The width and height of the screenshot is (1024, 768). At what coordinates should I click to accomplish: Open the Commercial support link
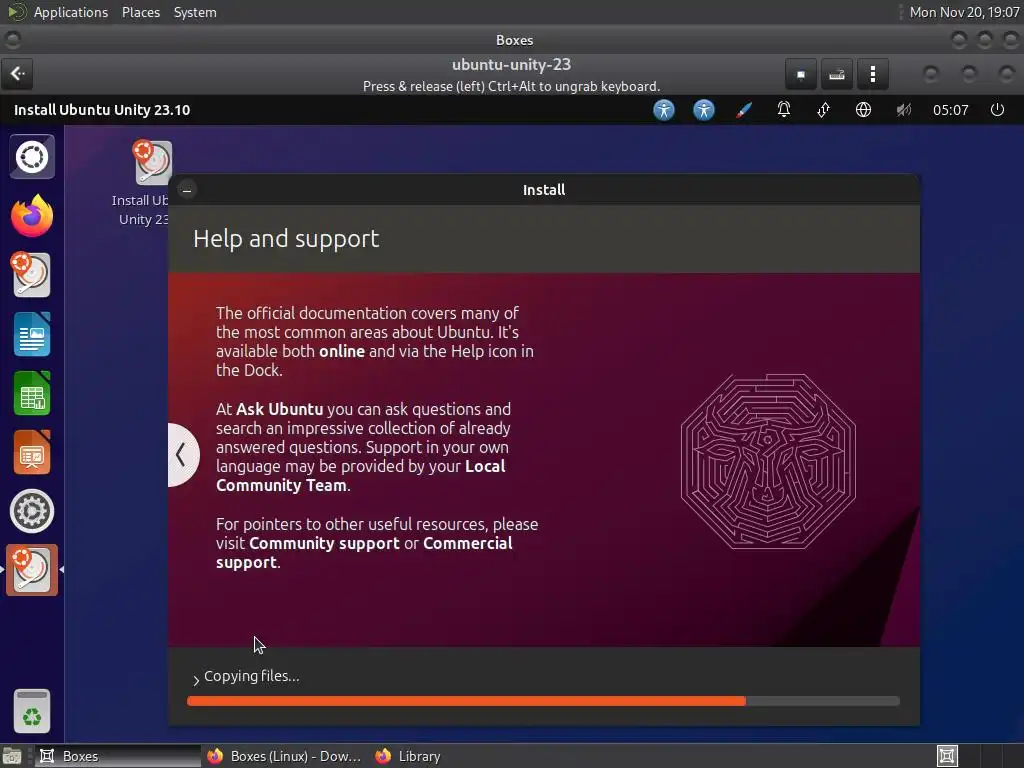coord(364,552)
